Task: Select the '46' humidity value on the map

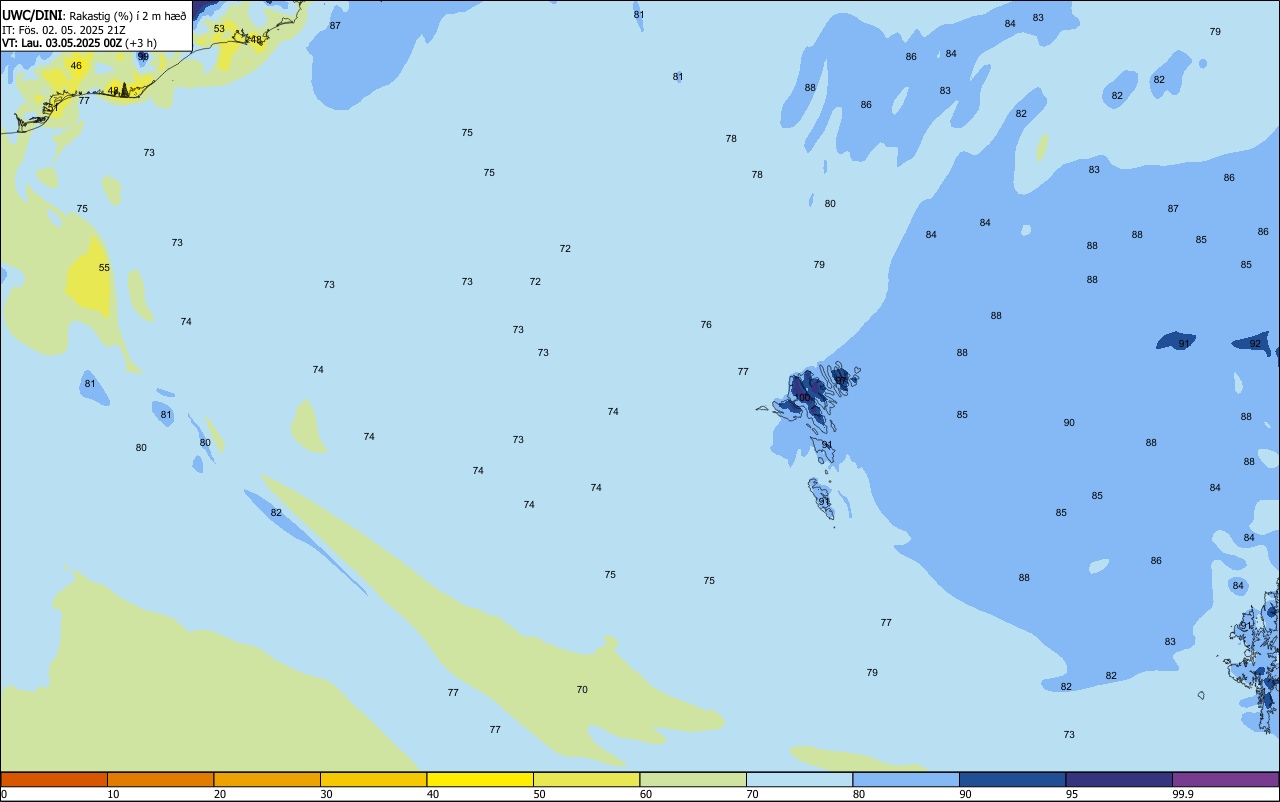Action: [76, 66]
